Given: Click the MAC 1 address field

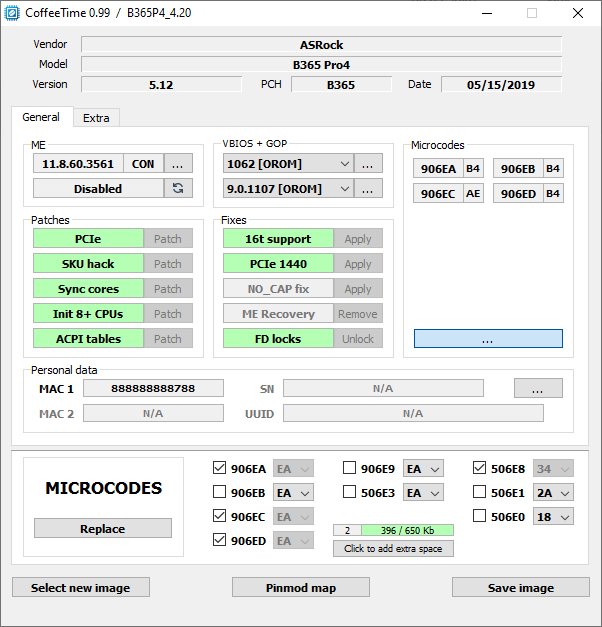Looking at the screenshot, I should click(153, 388).
